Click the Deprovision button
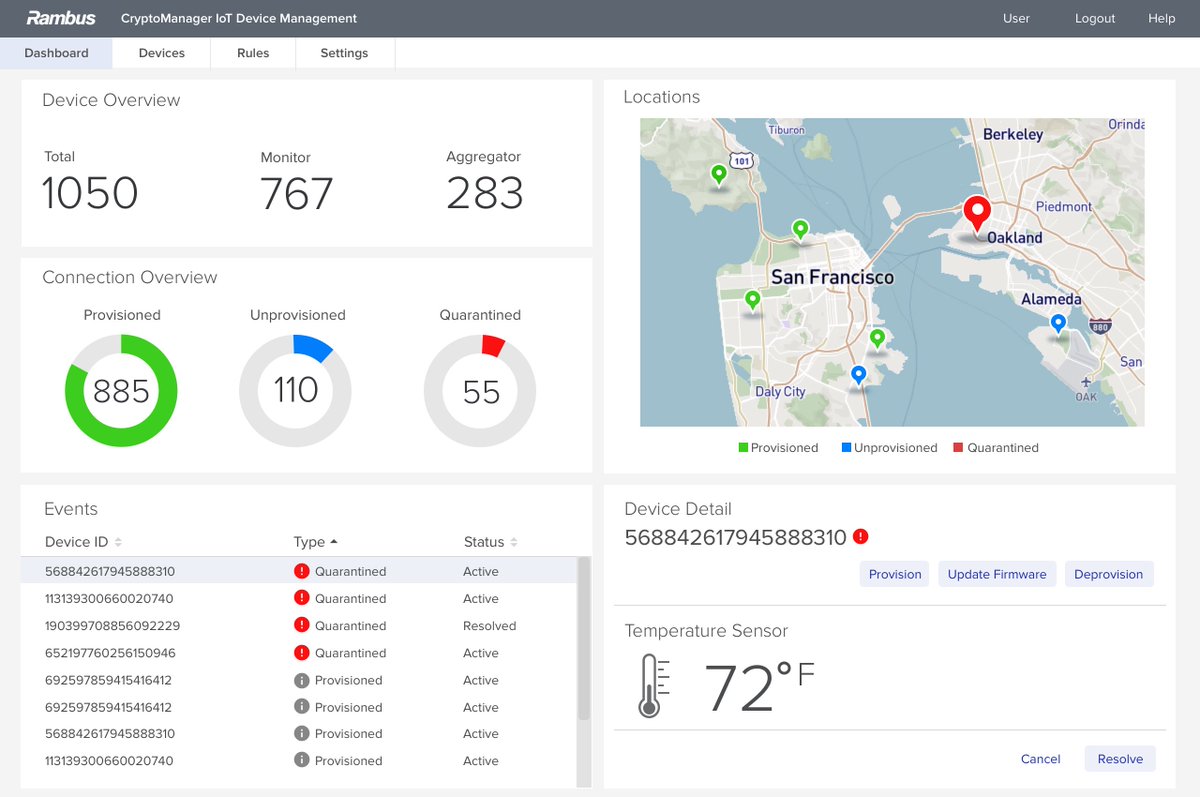The width and height of the screenshot is (1200, 797). [x=1109, y=574]
